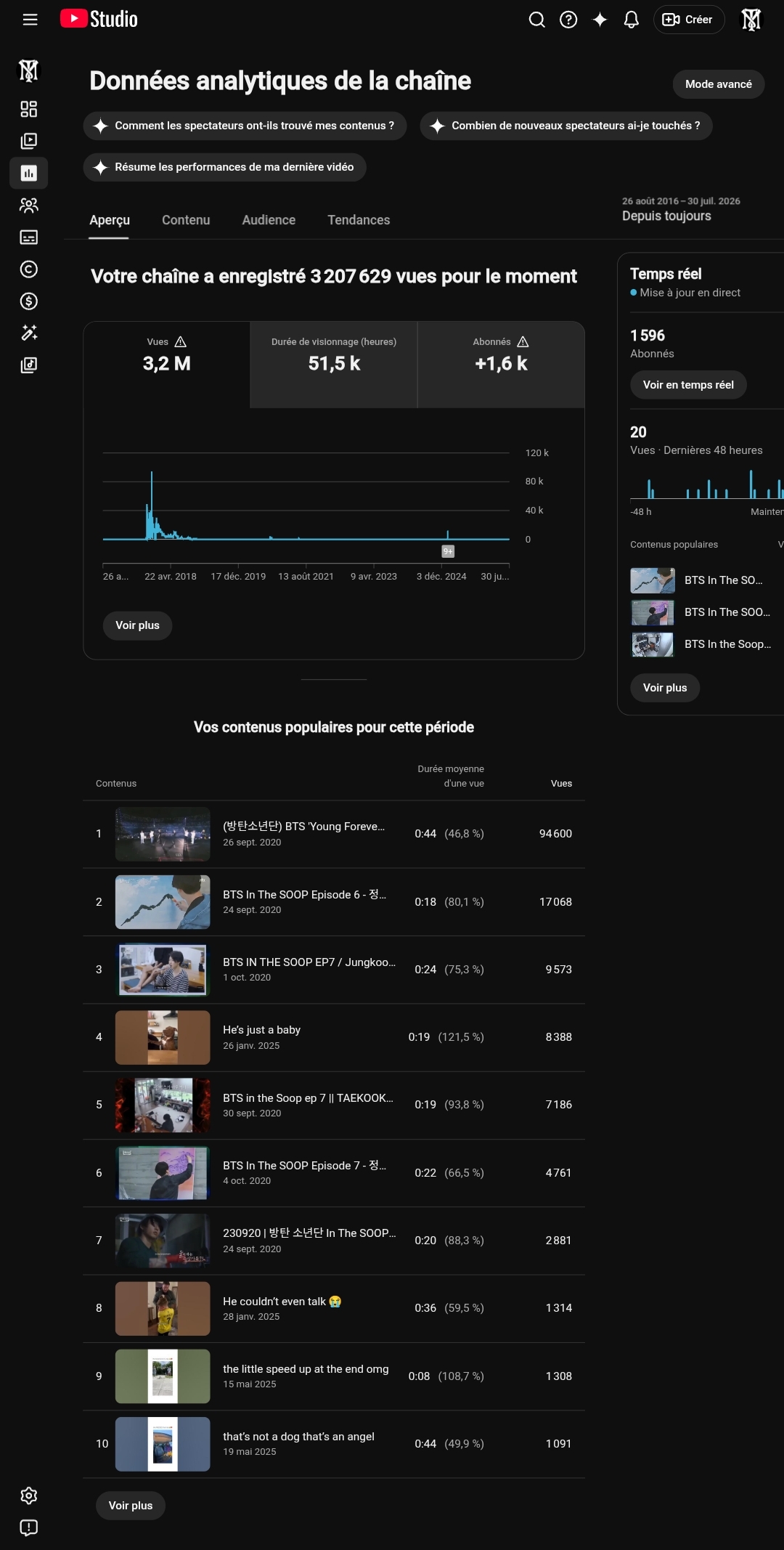The height and width of the screenshot is (1550, 784).
Task: Click the main views line chart
Action: tap(306, 498)
